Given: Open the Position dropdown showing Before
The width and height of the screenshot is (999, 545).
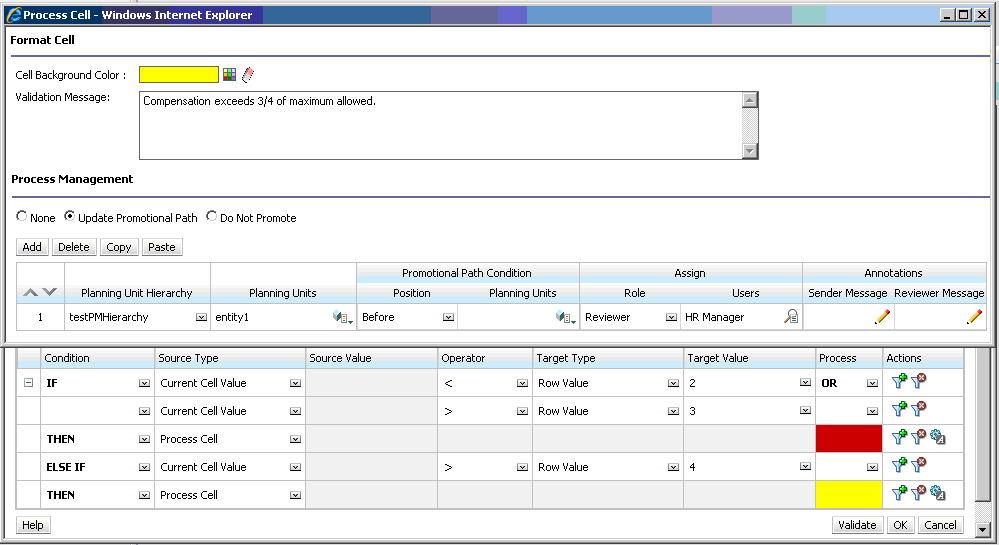Looking at the screenshot, I should click(448, 317).
